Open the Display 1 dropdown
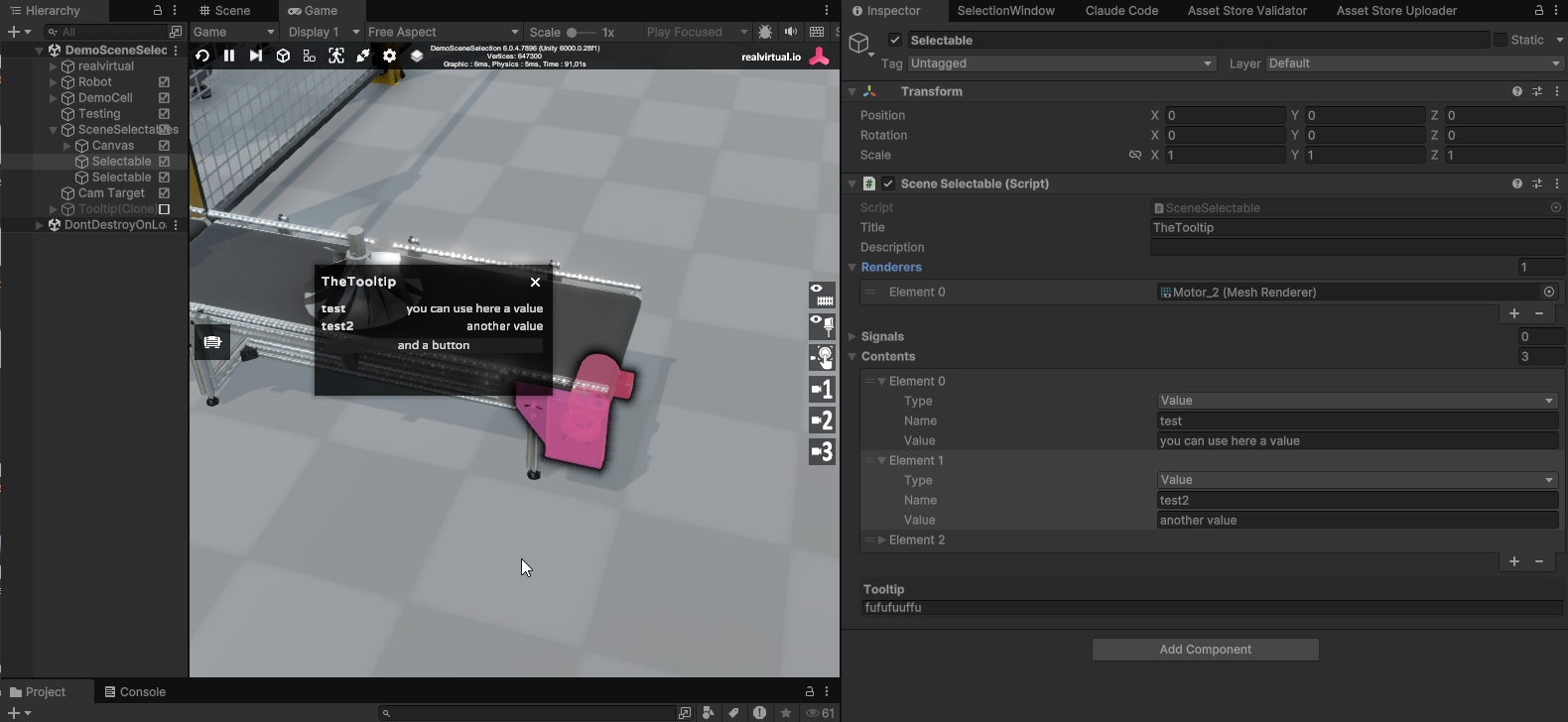This screenshot has width=1568, height=722. coord(324,32)
